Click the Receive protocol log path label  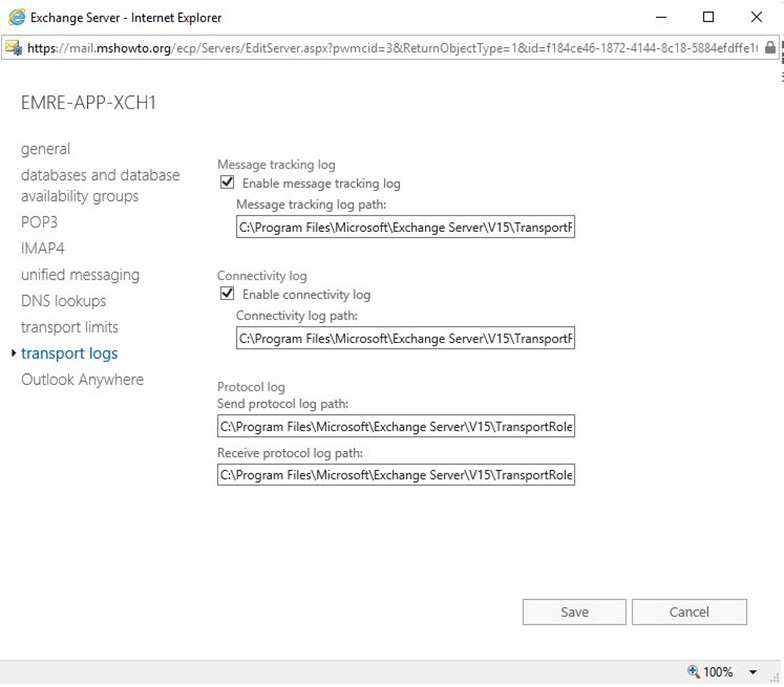coord(290,452)
